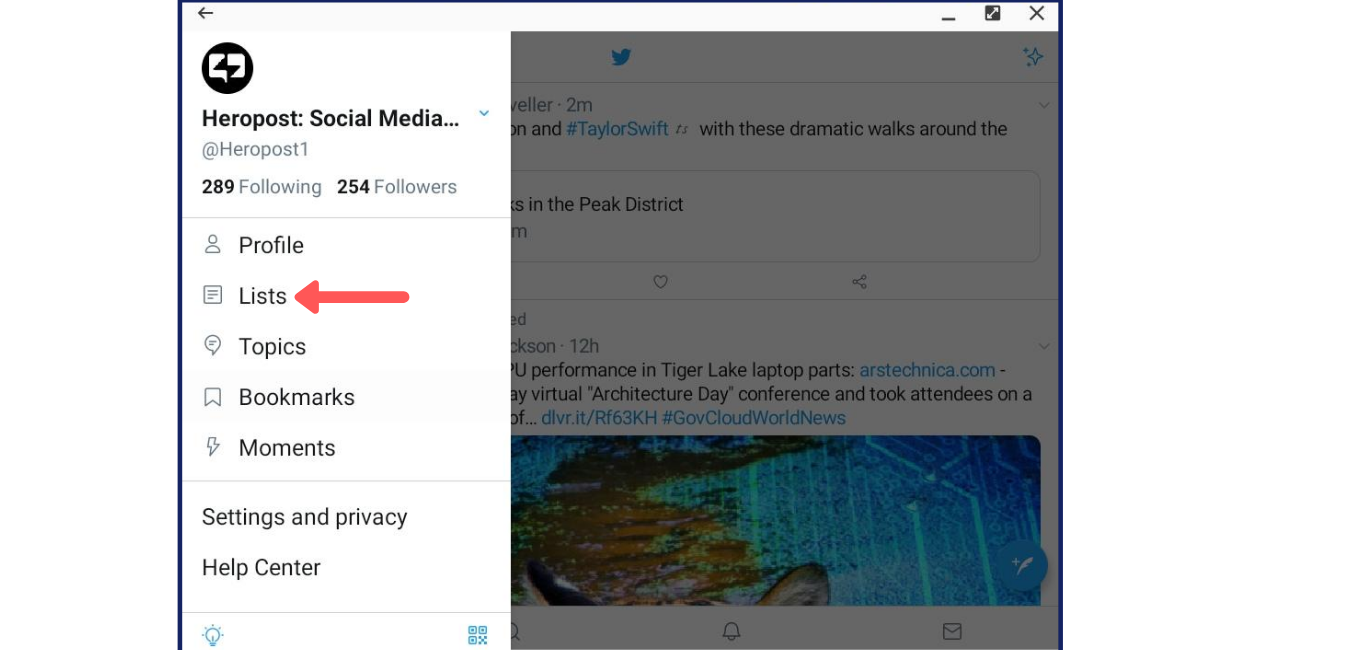The height and width of the screenshot is (650, 1350).
Task: Open Settings and privacy
Action: coord(304,517)
